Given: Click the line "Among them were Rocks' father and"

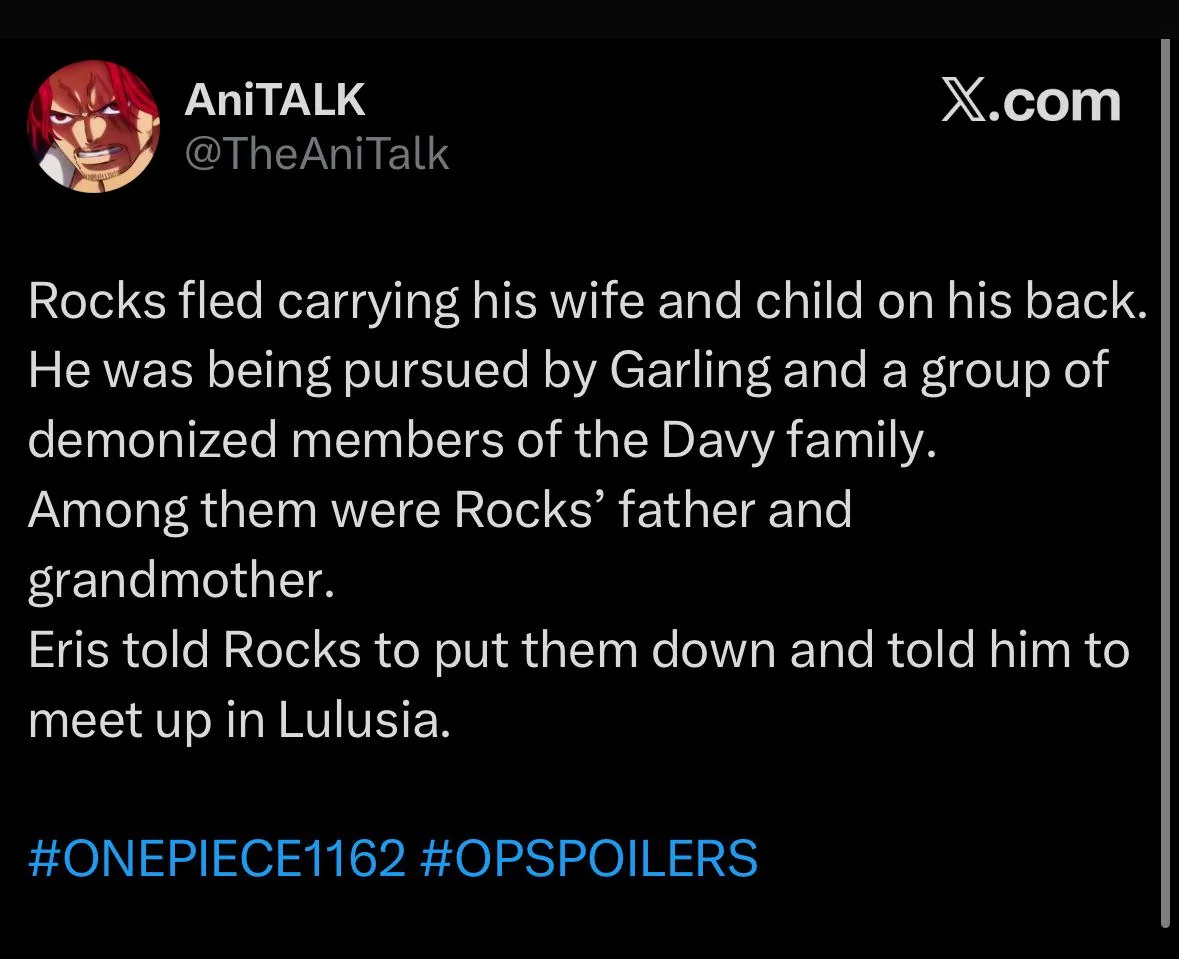Looking at the screenshot, I should [440, 510].
